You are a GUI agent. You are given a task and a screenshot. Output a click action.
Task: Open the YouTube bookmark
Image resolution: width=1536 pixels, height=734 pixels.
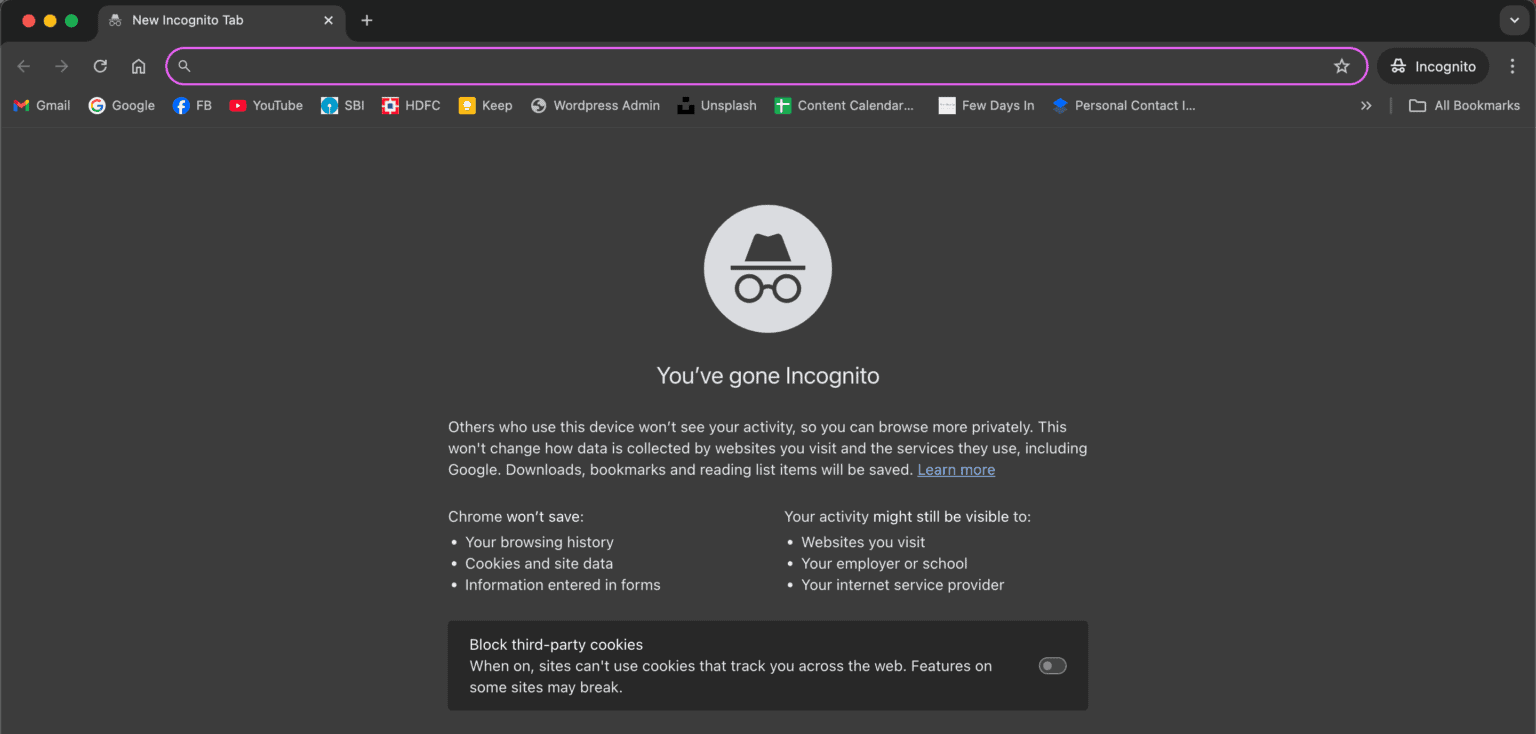click(265, 105)
